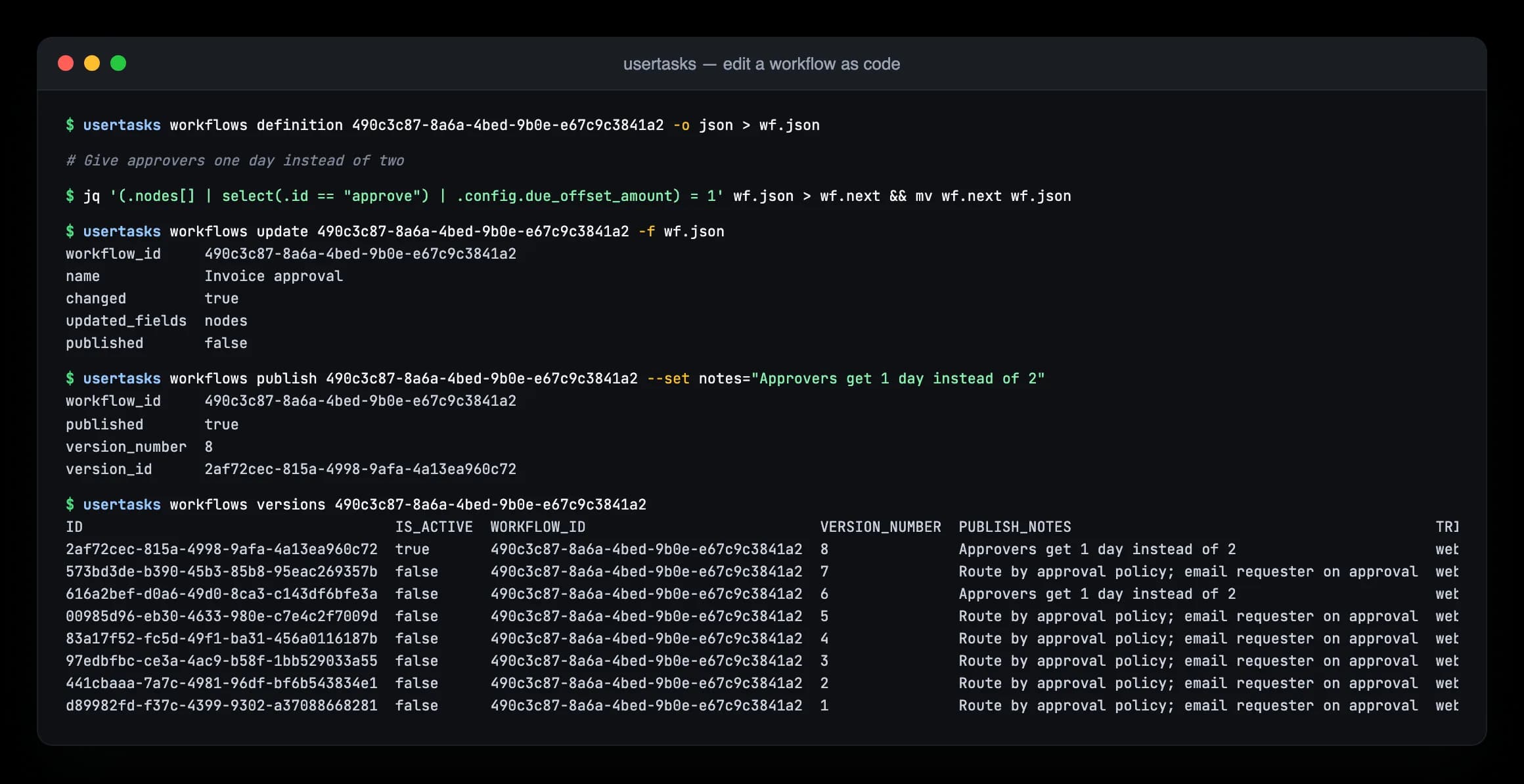Click the 'VERSION_NUMBER' column header

pyautogui.click(x=880, y=527)
